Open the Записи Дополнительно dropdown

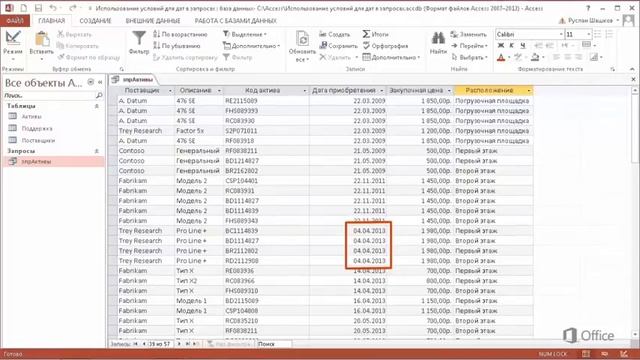click(x=391, y=57)
